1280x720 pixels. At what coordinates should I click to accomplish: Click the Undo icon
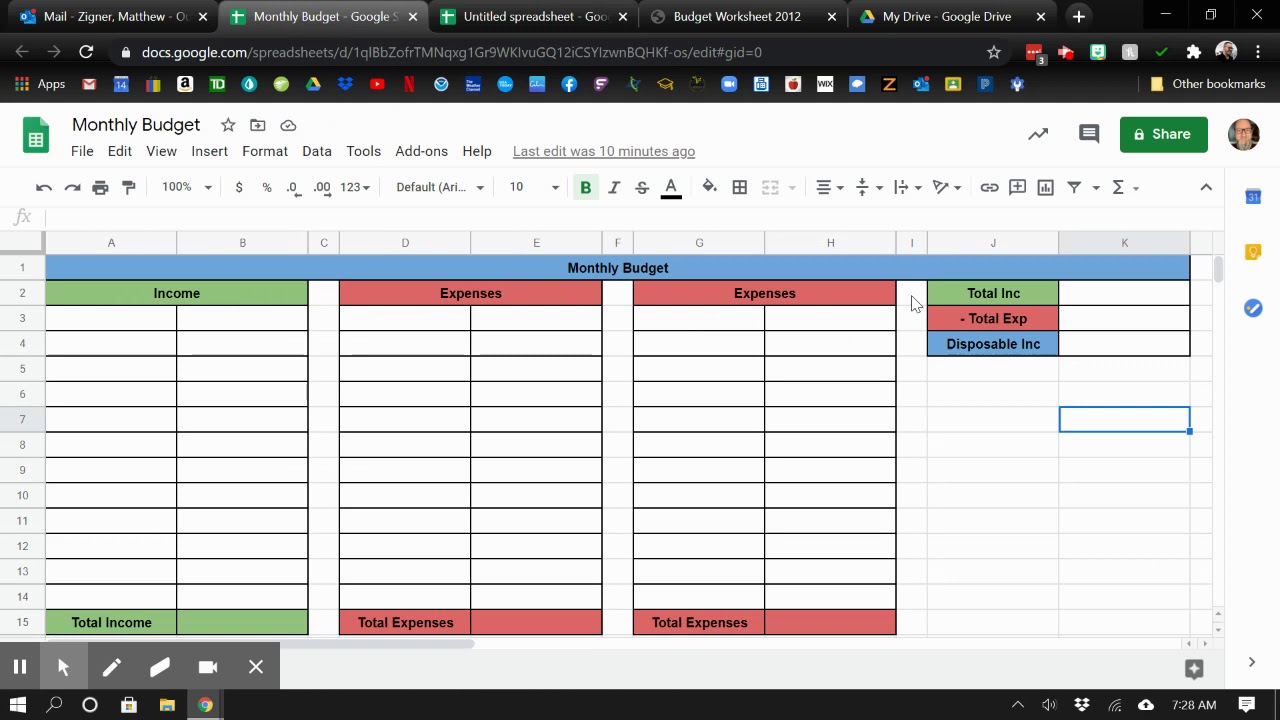tap(44, 187)
